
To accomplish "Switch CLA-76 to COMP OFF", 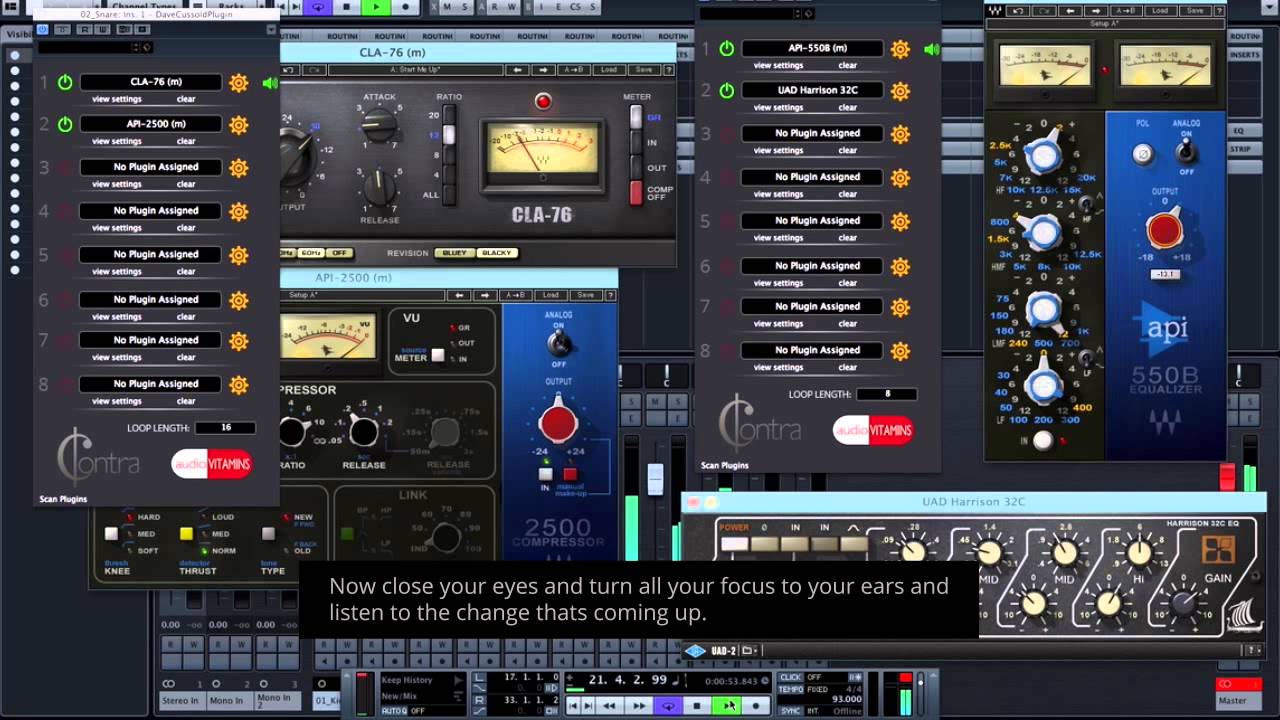I will [635, 193].
